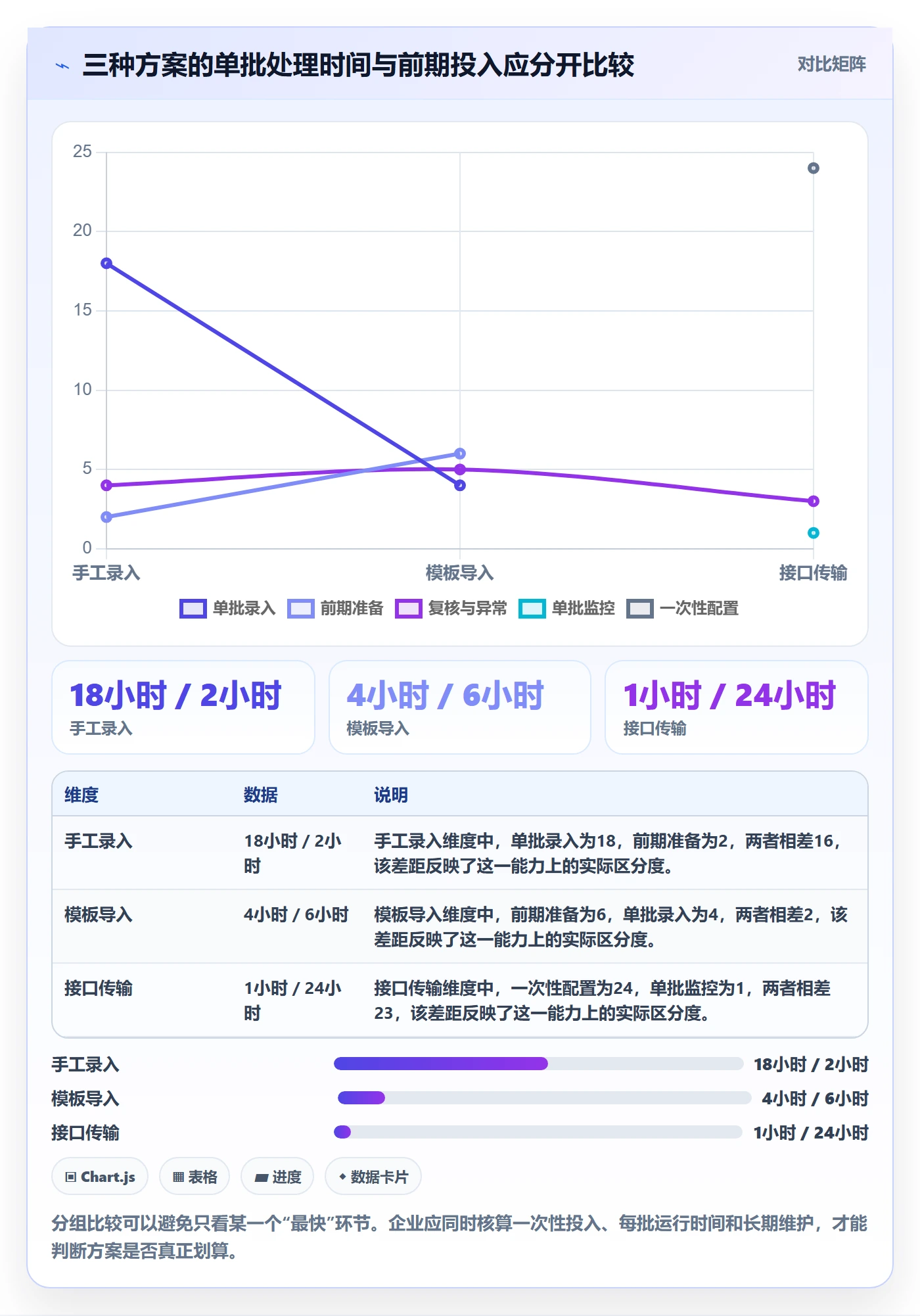Click the 对比矩阵 label in header
Image resolution: width=920 pixels, height=1316 pixels.
tap(831, 64)
